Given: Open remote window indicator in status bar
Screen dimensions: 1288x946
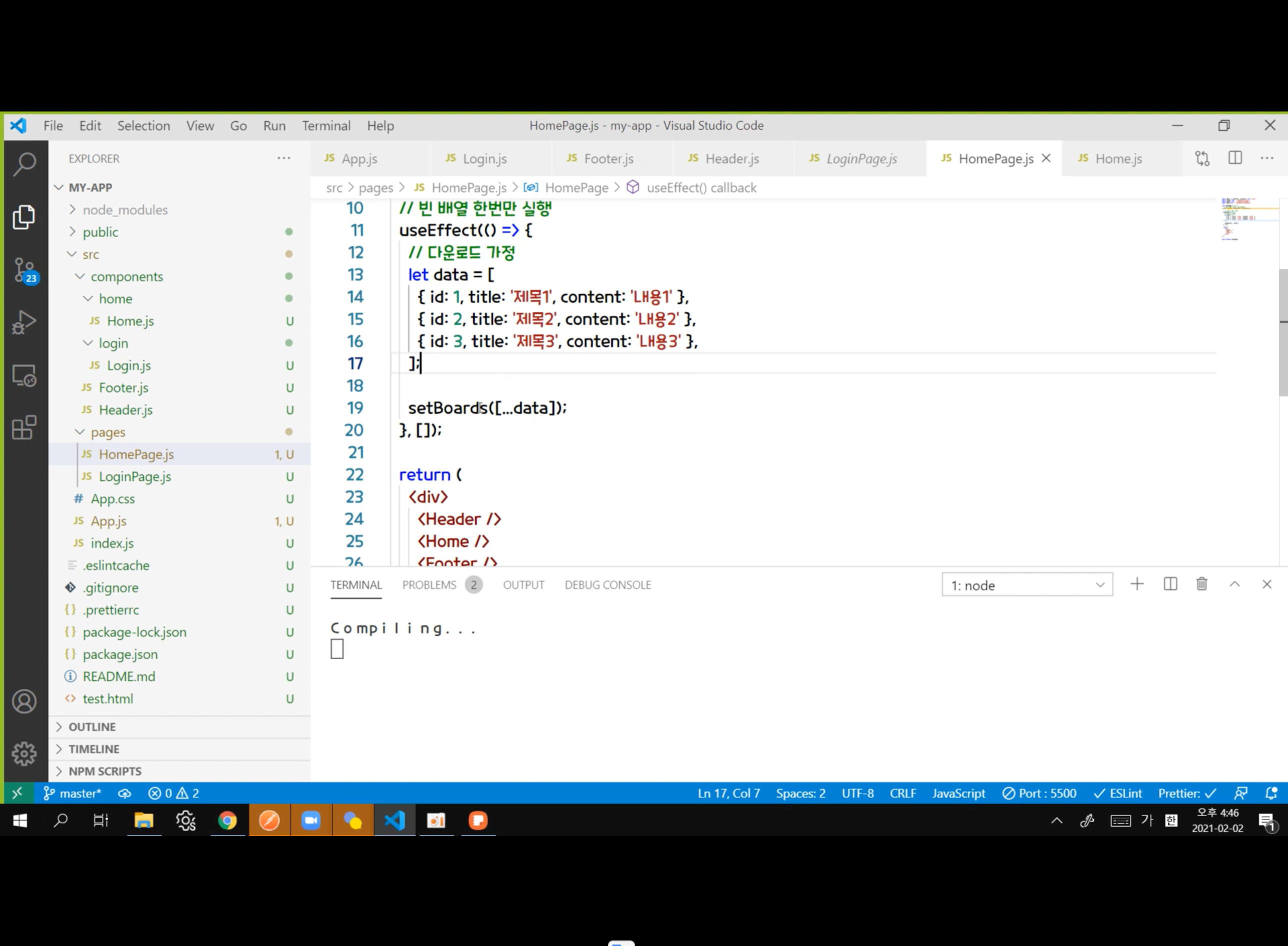Looking at the screenshot, I should click(x=17, y=793).
